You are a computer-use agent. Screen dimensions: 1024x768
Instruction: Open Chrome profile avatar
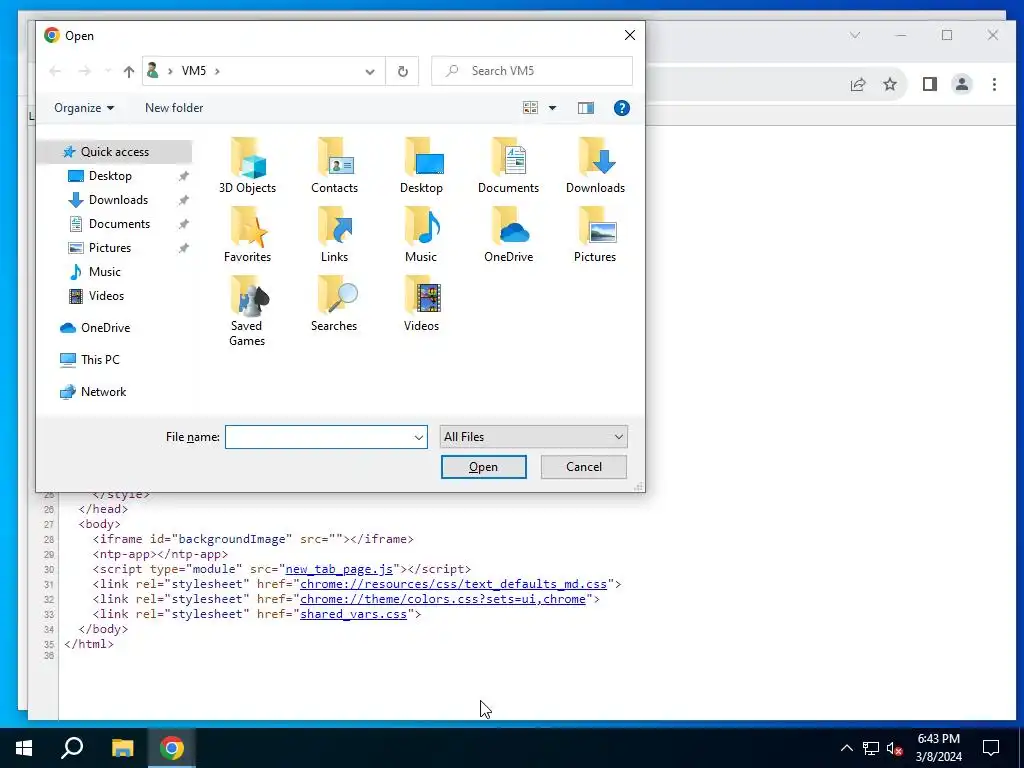tap(961, 84)
